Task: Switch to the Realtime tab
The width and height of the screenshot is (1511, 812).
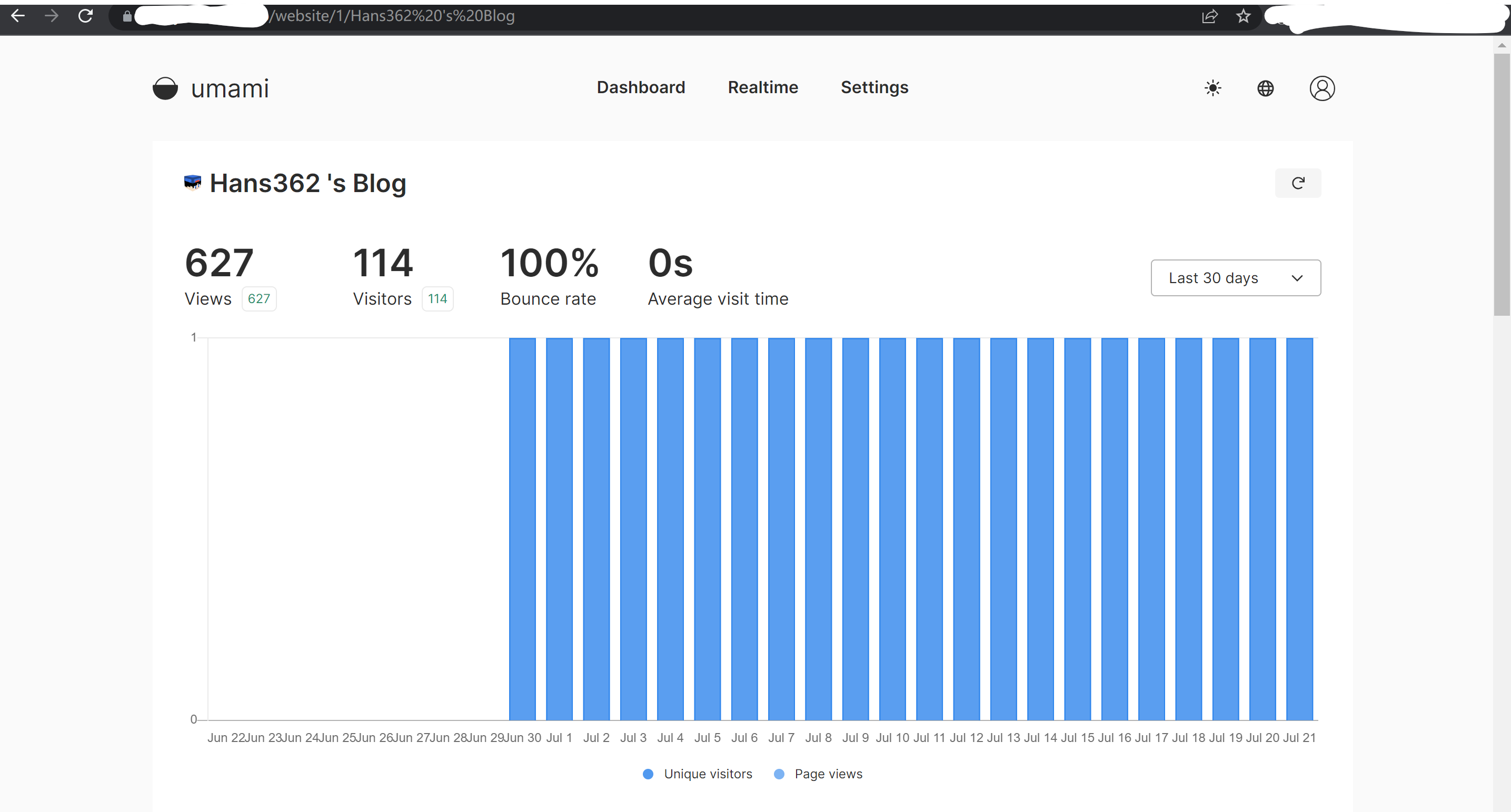Action: coord(762,87)
